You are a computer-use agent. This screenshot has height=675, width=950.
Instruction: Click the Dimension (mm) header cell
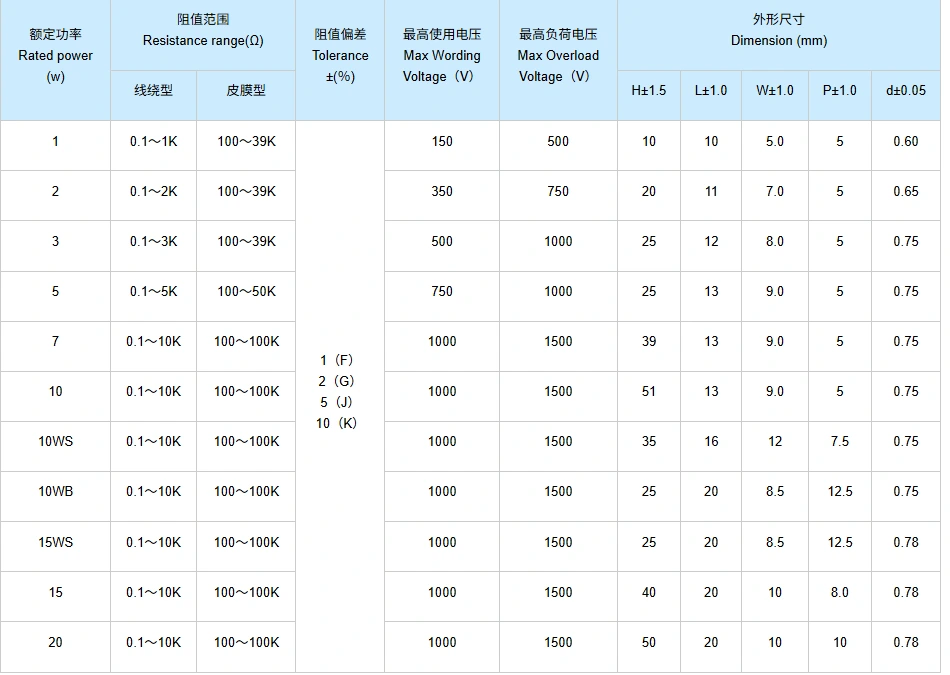coord(777,28)
